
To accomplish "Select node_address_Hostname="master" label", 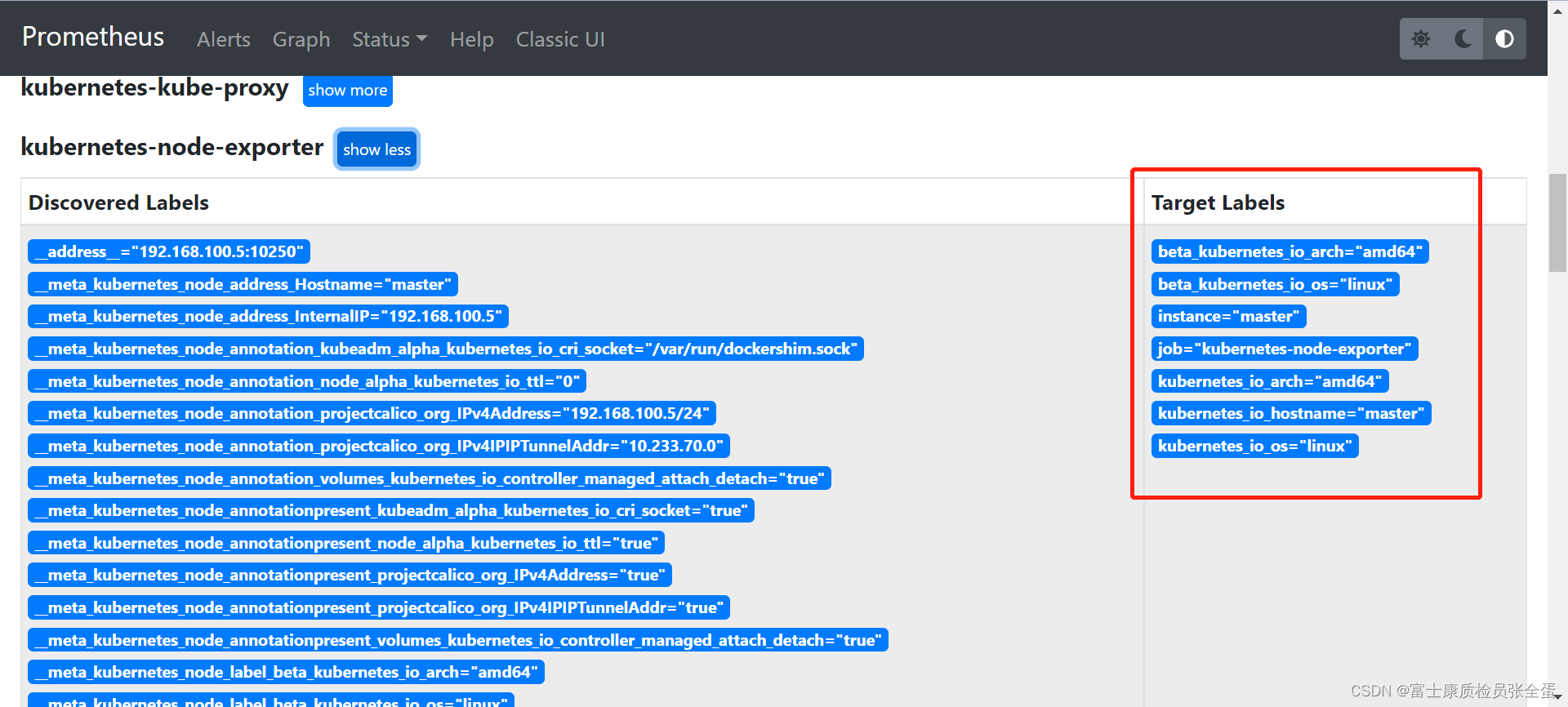I will 243,284.
